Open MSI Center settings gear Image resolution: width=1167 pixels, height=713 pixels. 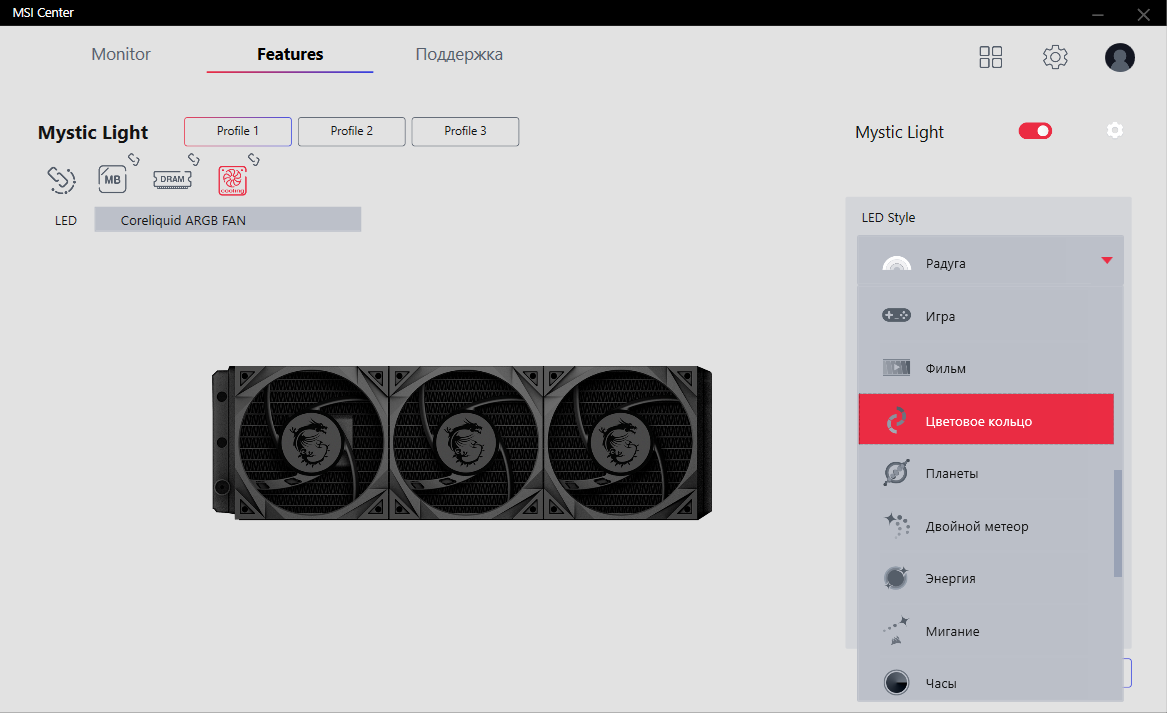[1055, 57]
